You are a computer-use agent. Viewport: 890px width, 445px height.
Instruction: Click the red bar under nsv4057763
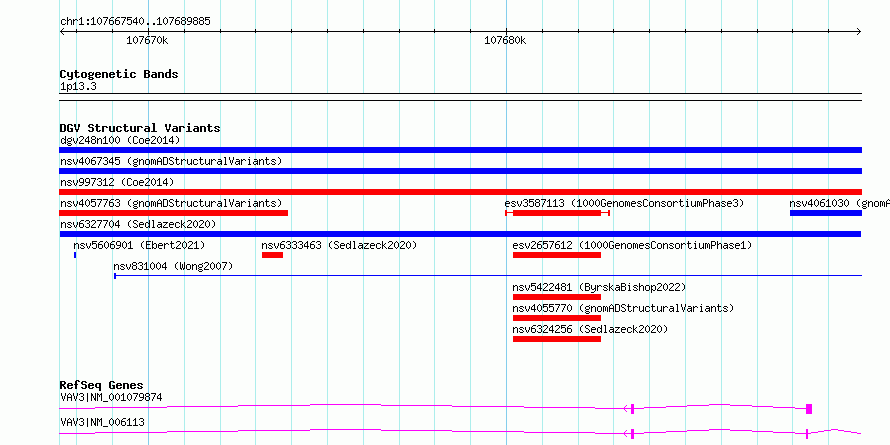173,213
